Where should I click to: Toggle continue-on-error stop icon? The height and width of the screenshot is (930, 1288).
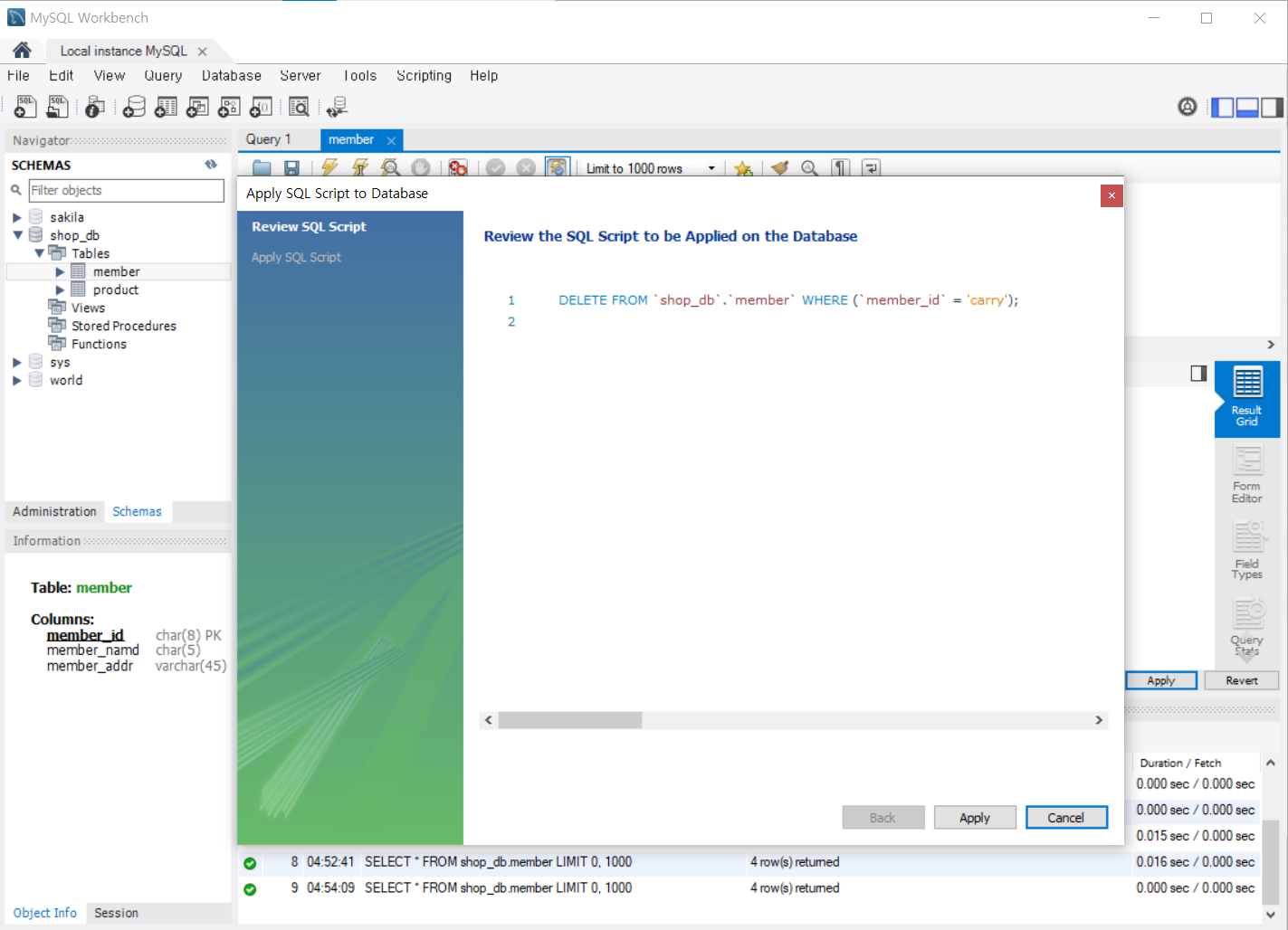tap(458, 168)
